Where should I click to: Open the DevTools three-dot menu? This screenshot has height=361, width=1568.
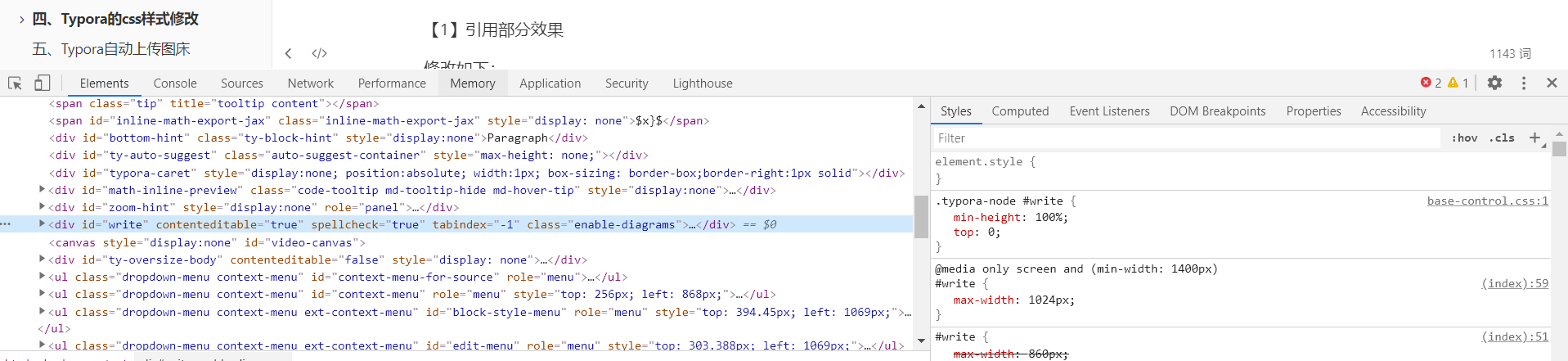click(x=1523, y=83)
